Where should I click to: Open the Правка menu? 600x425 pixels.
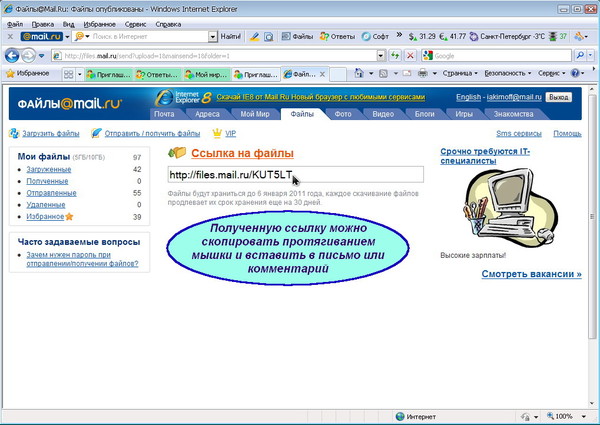[42, 24]
